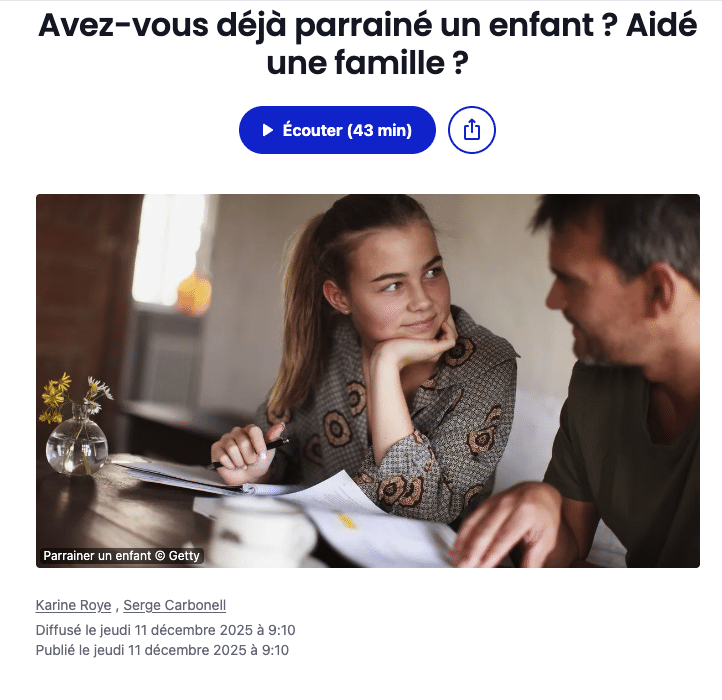Click the headline line 'une famille ?'

pyautogui.click(x=367, y=63)
